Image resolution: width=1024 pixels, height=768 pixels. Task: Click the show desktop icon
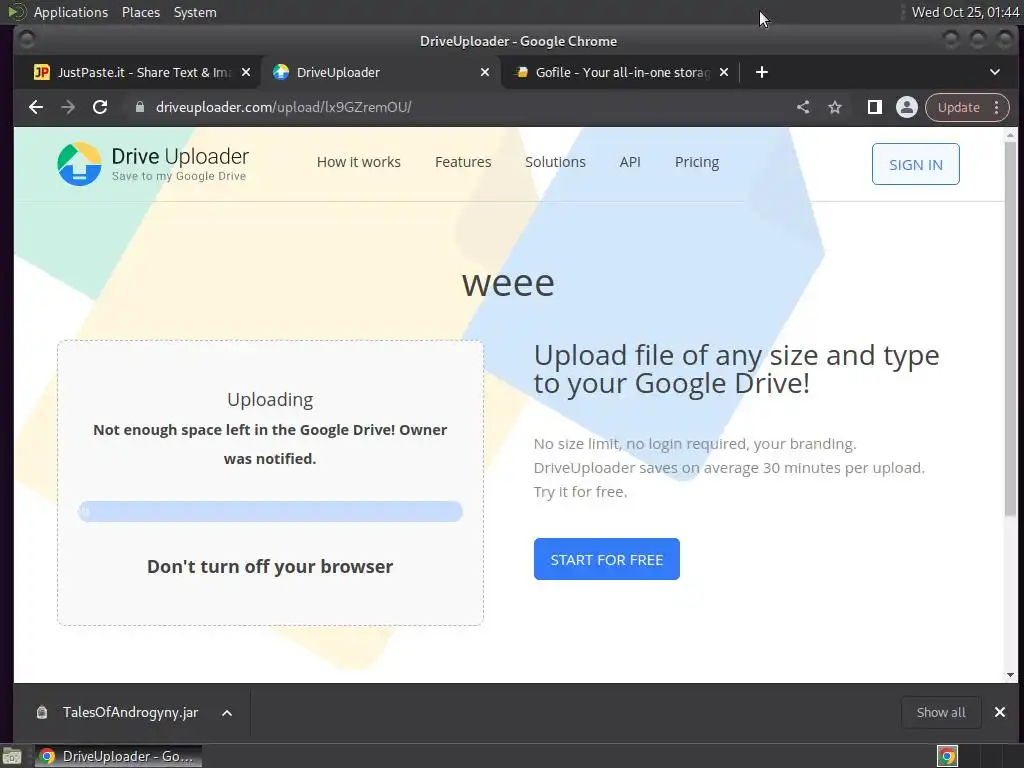pyautogui.click(x=12, y=757)
